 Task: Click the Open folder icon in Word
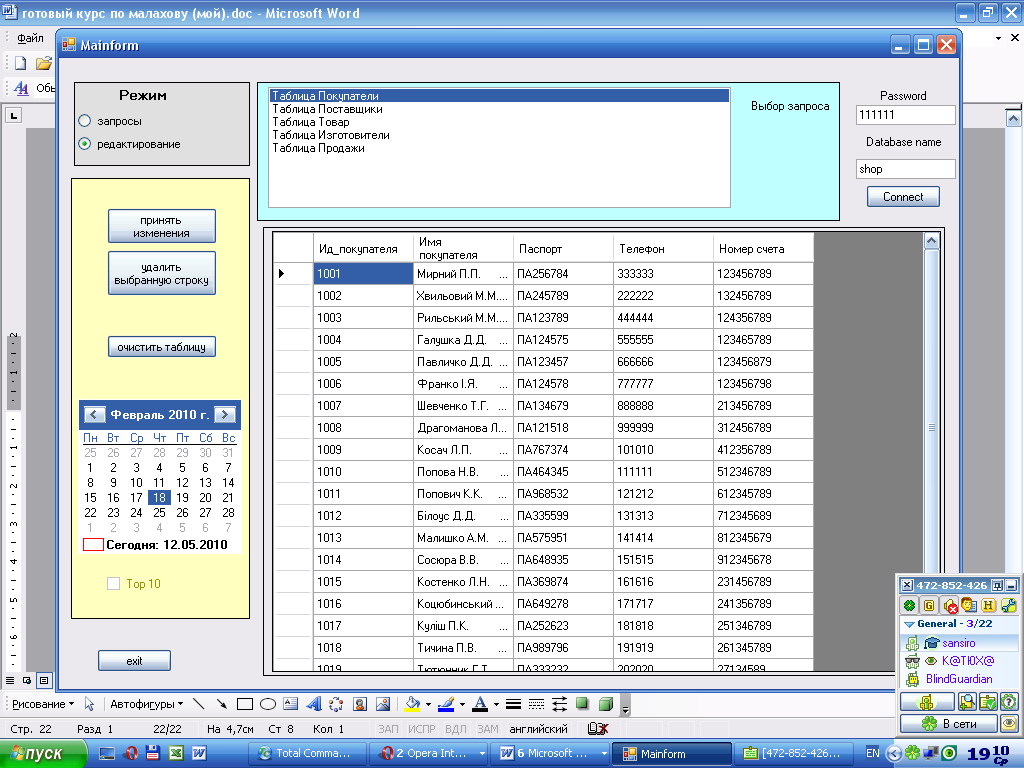pyautogui.click(x=44, y=63)
